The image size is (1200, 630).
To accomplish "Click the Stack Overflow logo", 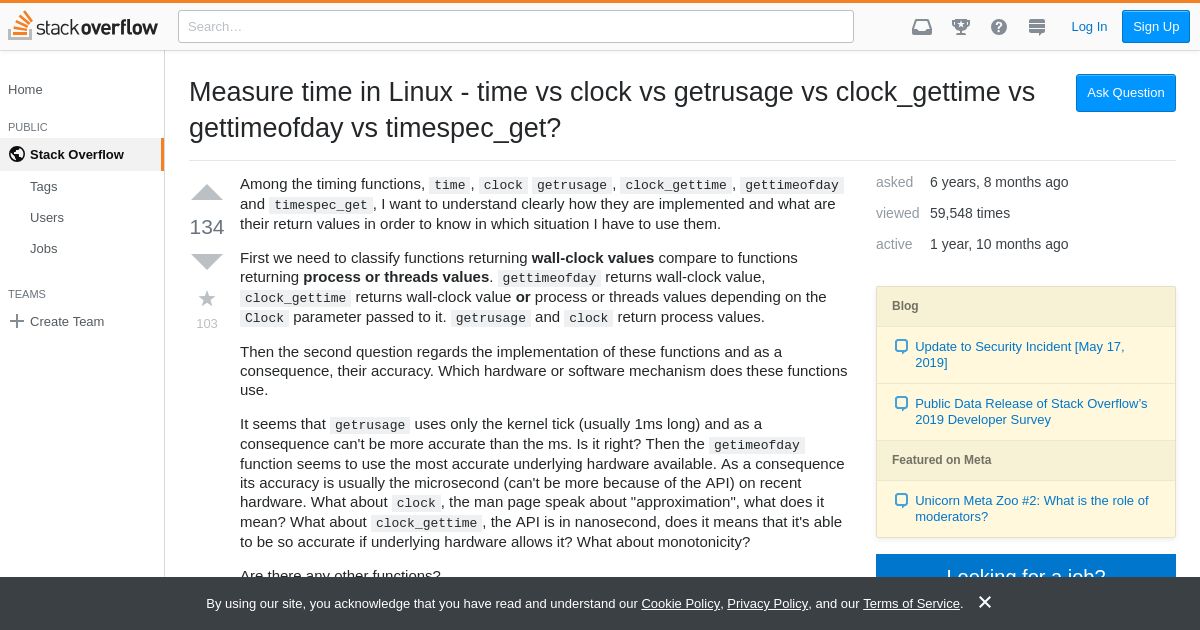I will point(83,26).
